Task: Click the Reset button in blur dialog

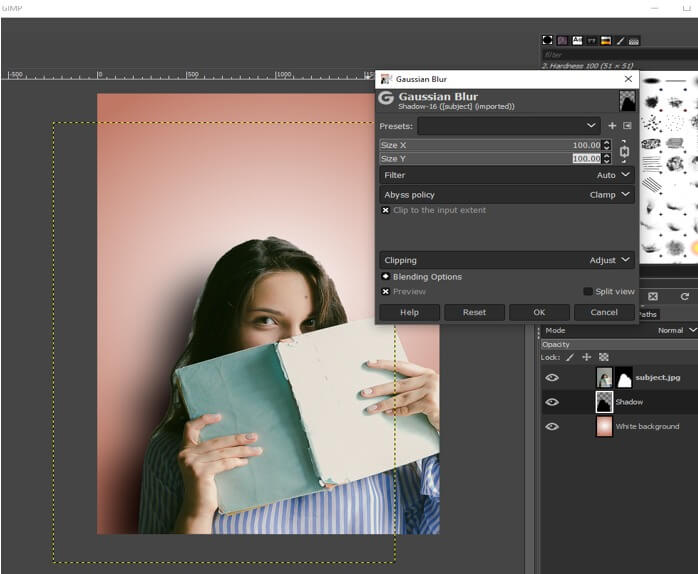Action: pos(474,312)
